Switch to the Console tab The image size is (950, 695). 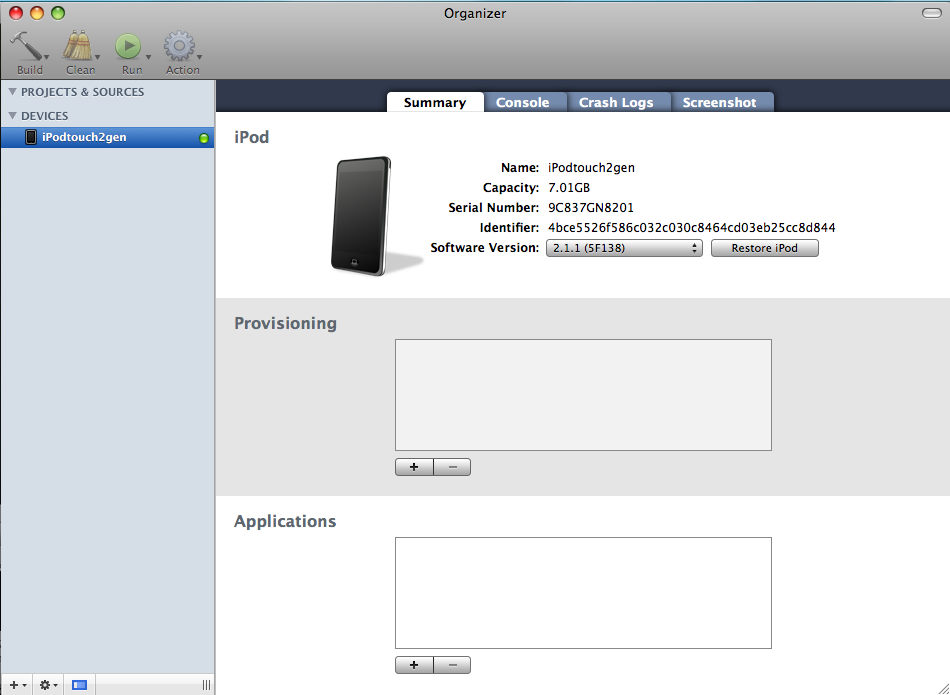tap(522, 102)
